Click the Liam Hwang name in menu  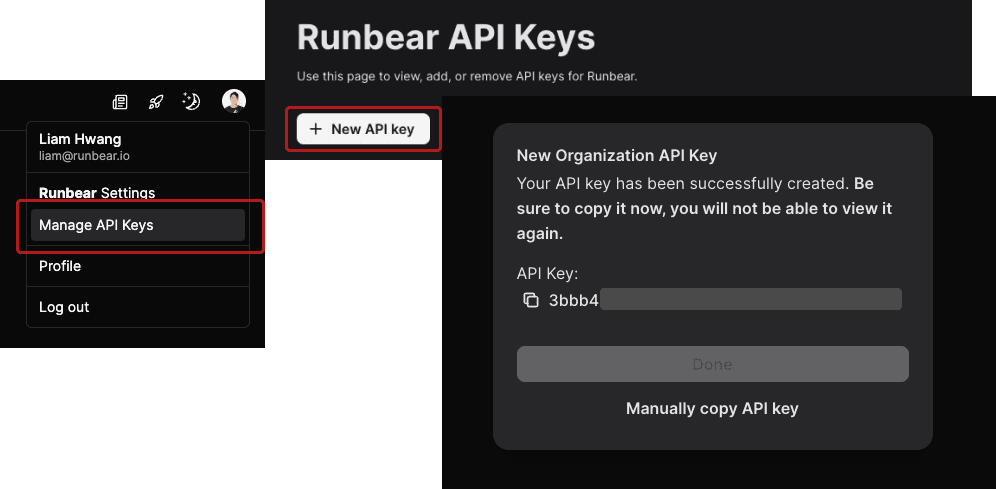pos(80,139)
